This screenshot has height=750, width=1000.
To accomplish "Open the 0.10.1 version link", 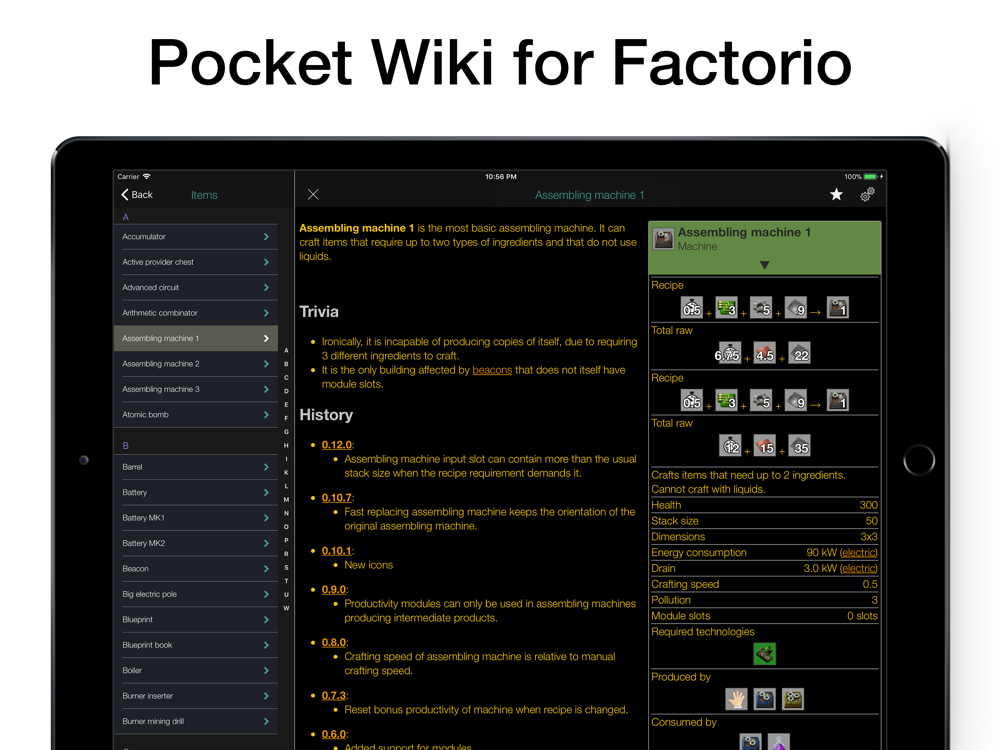I will (337, 550).
